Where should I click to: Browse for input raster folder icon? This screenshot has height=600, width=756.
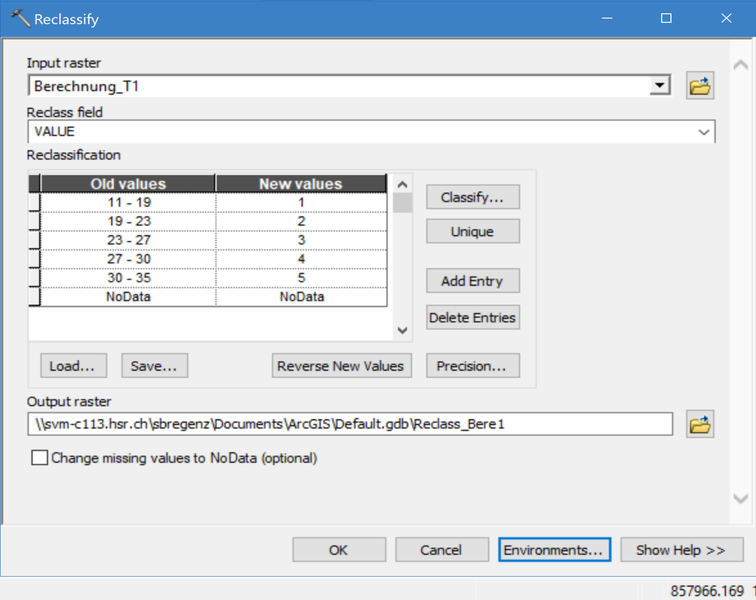(700, 86)
